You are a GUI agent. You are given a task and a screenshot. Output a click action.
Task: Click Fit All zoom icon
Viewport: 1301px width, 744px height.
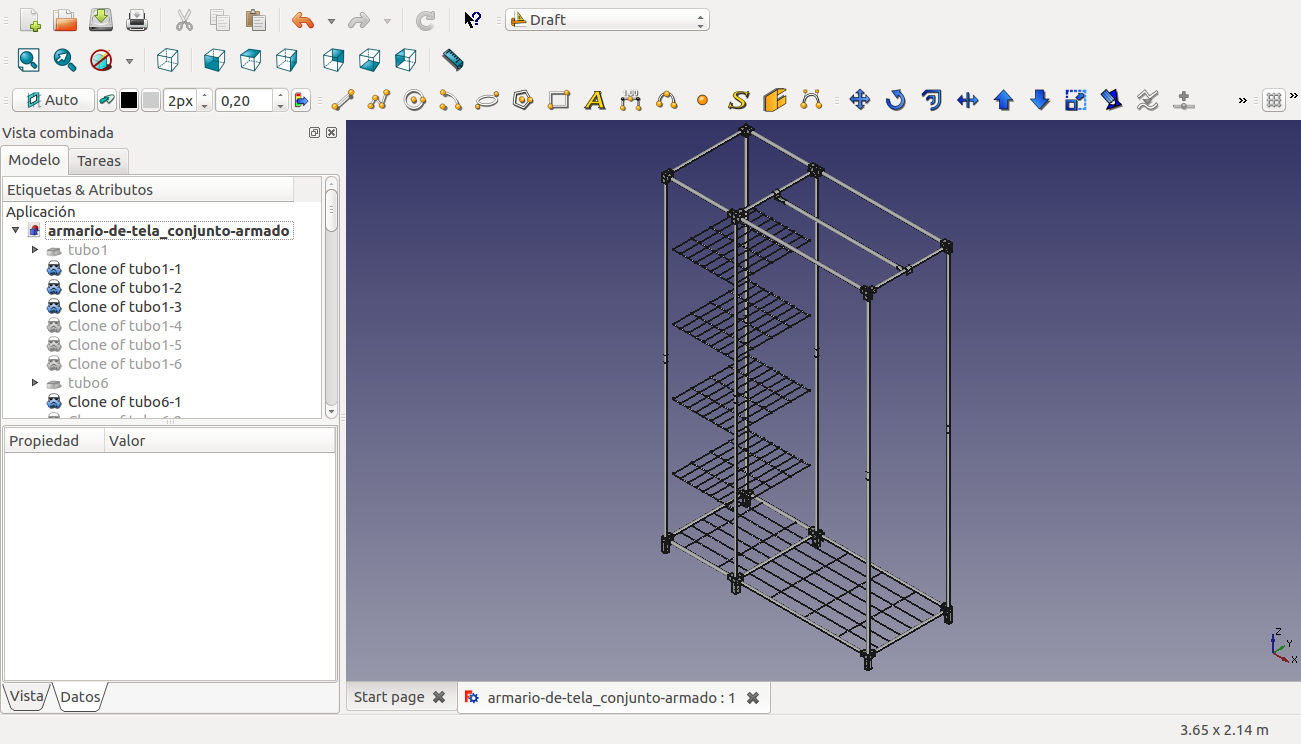point(29,60)
